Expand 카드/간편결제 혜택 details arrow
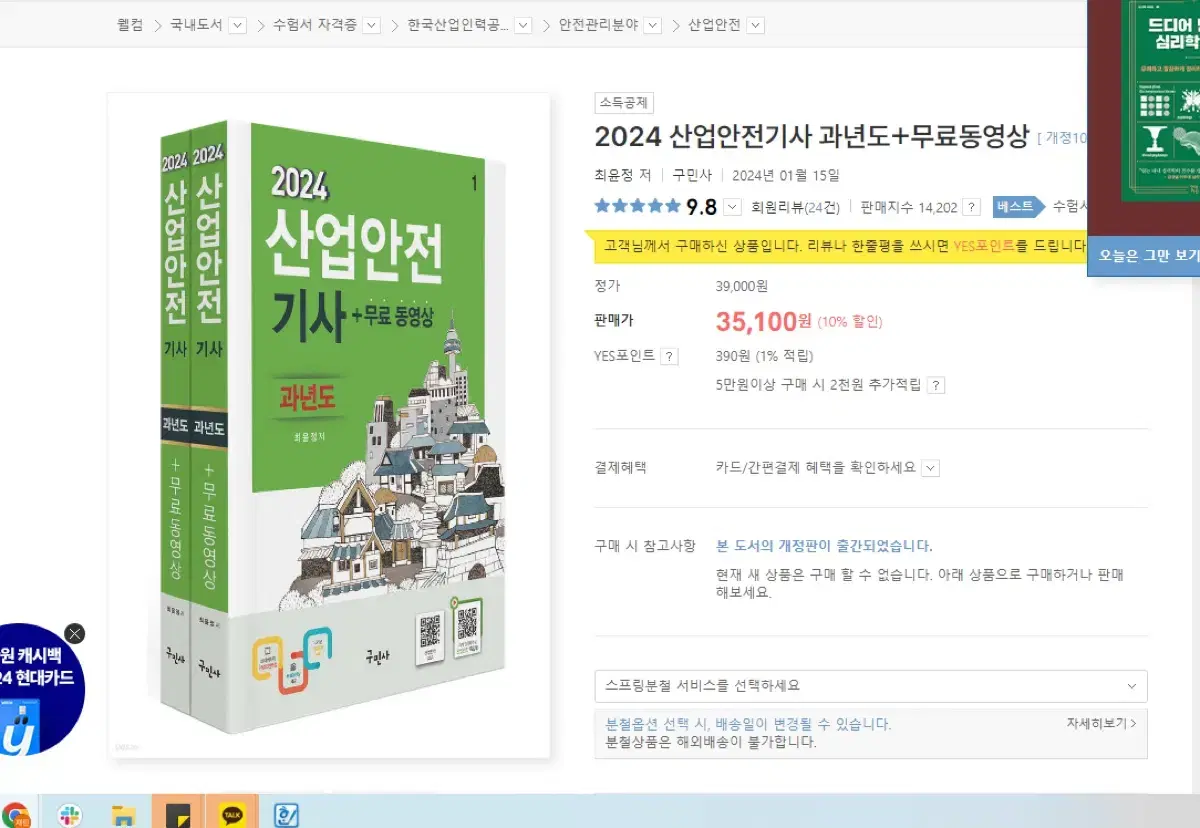The height and width of the screenshot is (828, 1200). 931,467
